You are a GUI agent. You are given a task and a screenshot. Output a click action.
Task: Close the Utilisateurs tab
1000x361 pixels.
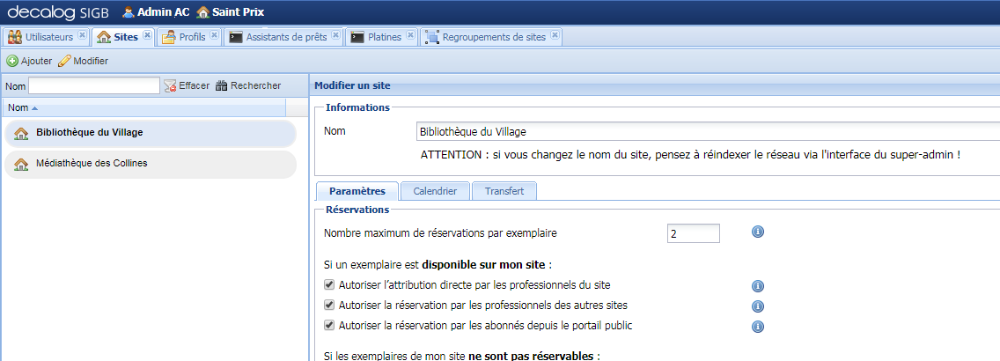[x=82, y=35]
